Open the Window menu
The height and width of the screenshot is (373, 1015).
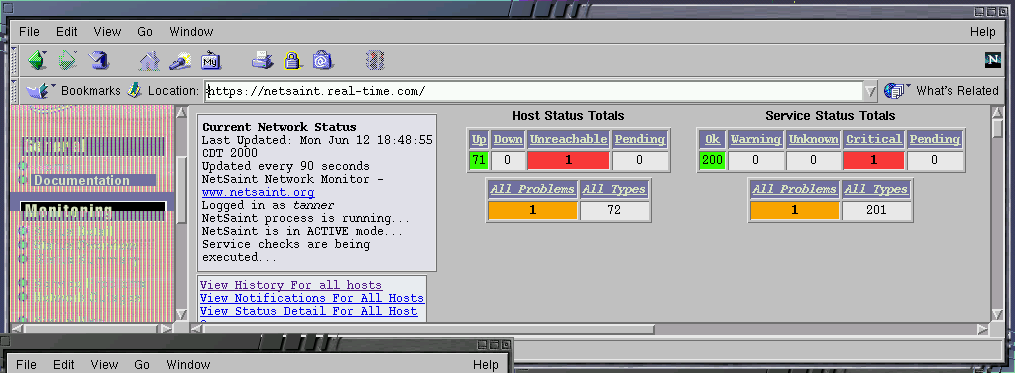point(191,32)
